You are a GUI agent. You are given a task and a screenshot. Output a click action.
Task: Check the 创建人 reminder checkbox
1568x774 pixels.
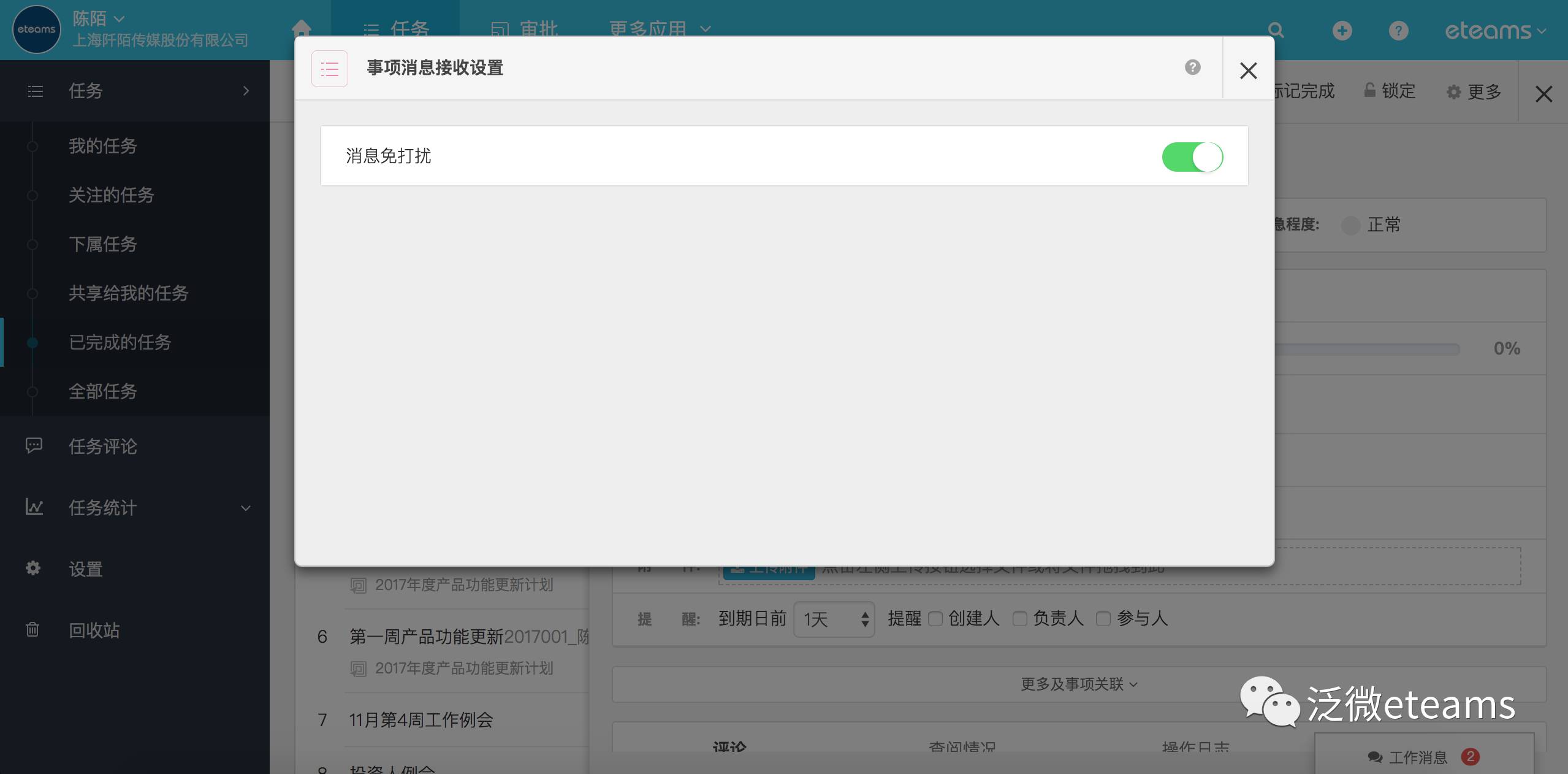(935, 619)
